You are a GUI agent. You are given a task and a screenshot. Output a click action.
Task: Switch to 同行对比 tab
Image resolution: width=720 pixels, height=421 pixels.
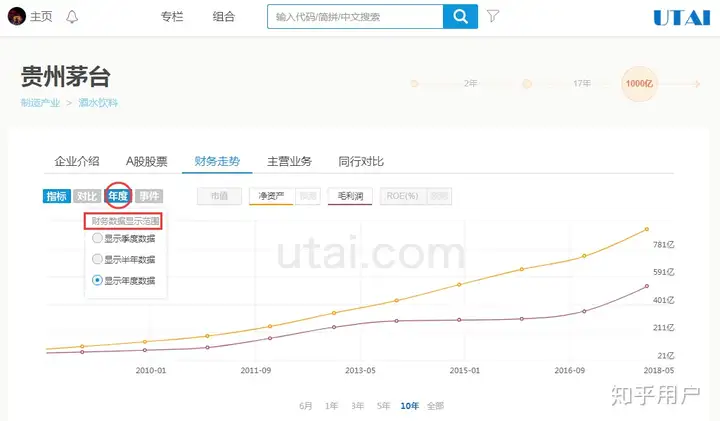[x=361, y=161]
